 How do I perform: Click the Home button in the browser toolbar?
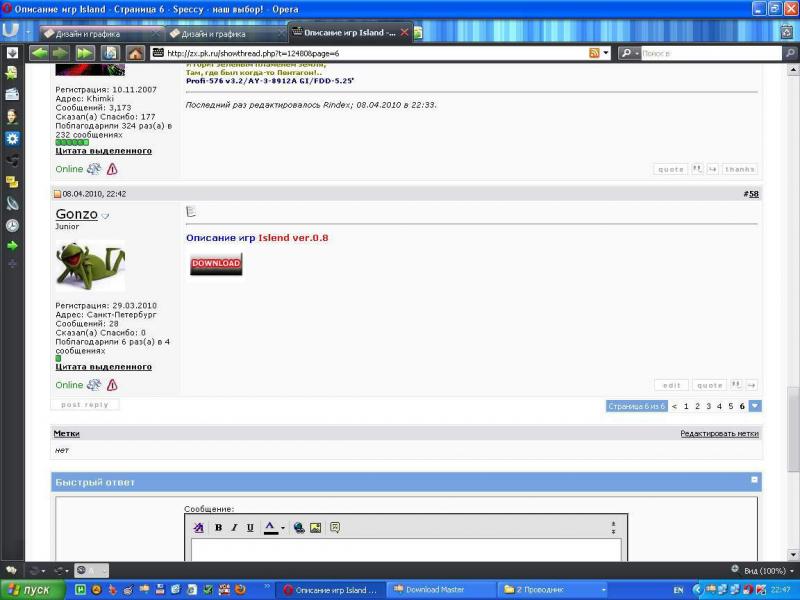click(135, 53)
